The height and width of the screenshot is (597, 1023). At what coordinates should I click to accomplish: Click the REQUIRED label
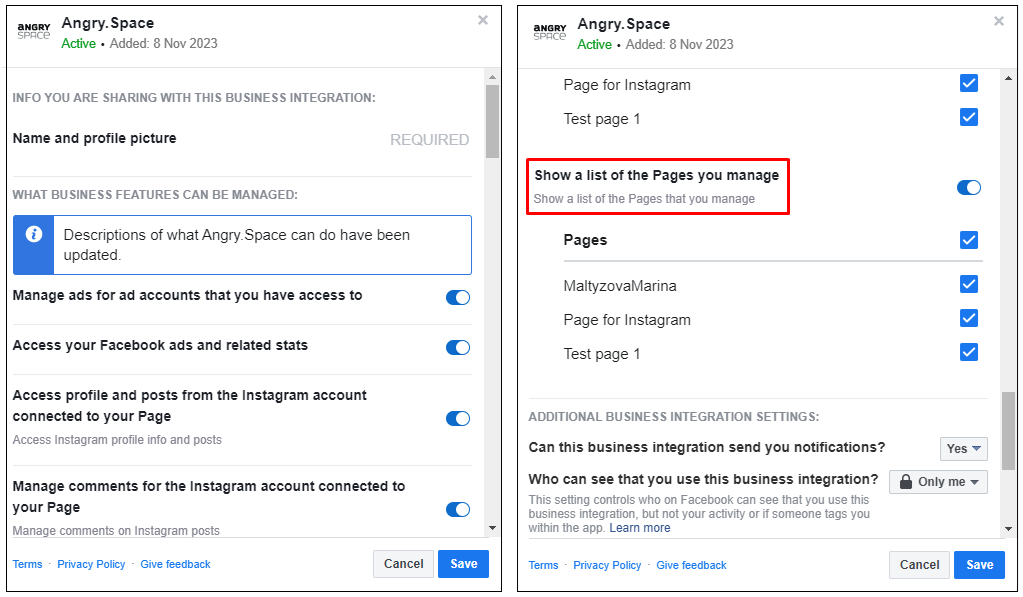429,140
